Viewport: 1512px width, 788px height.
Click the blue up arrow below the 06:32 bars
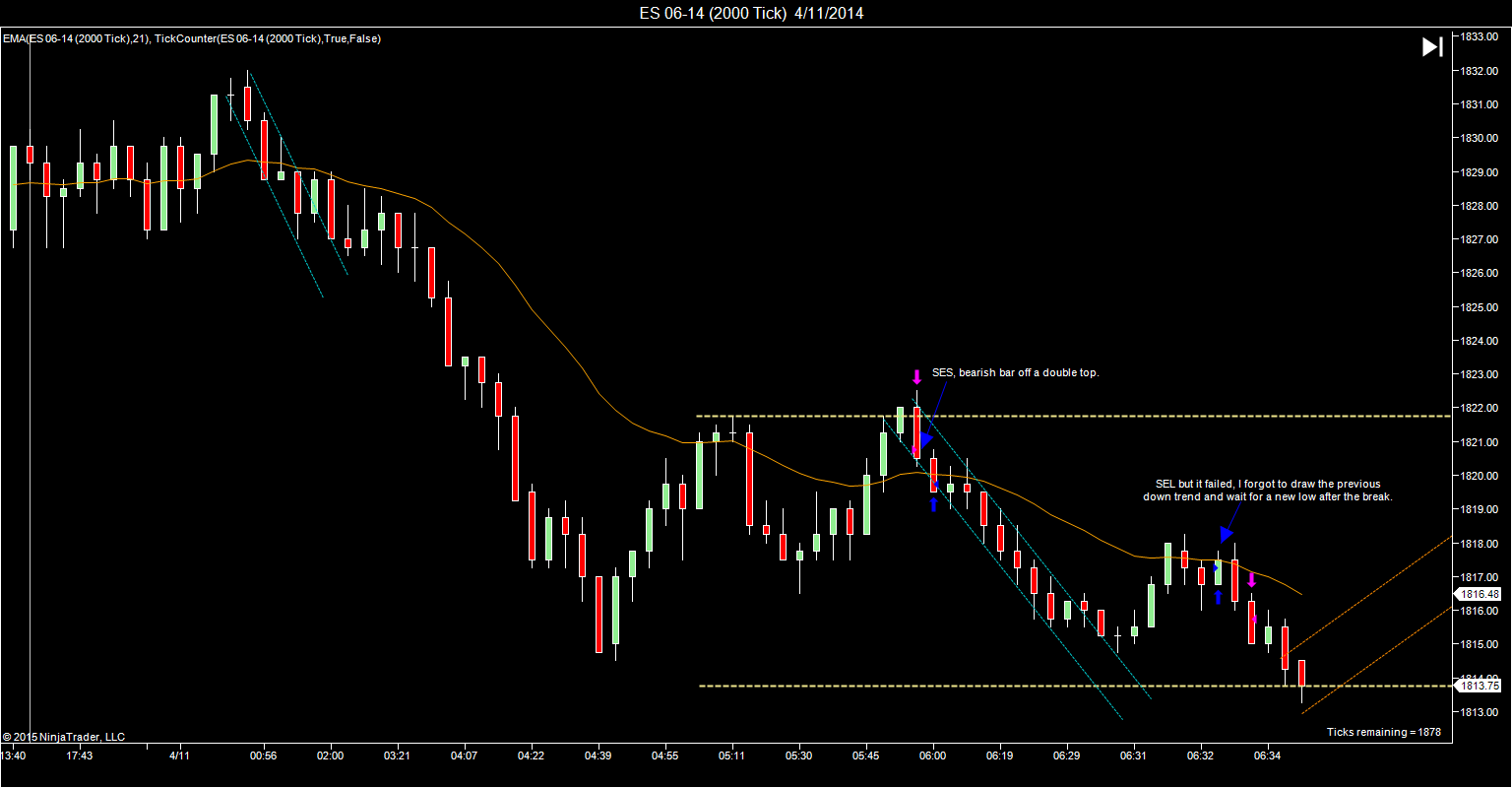1218,596
